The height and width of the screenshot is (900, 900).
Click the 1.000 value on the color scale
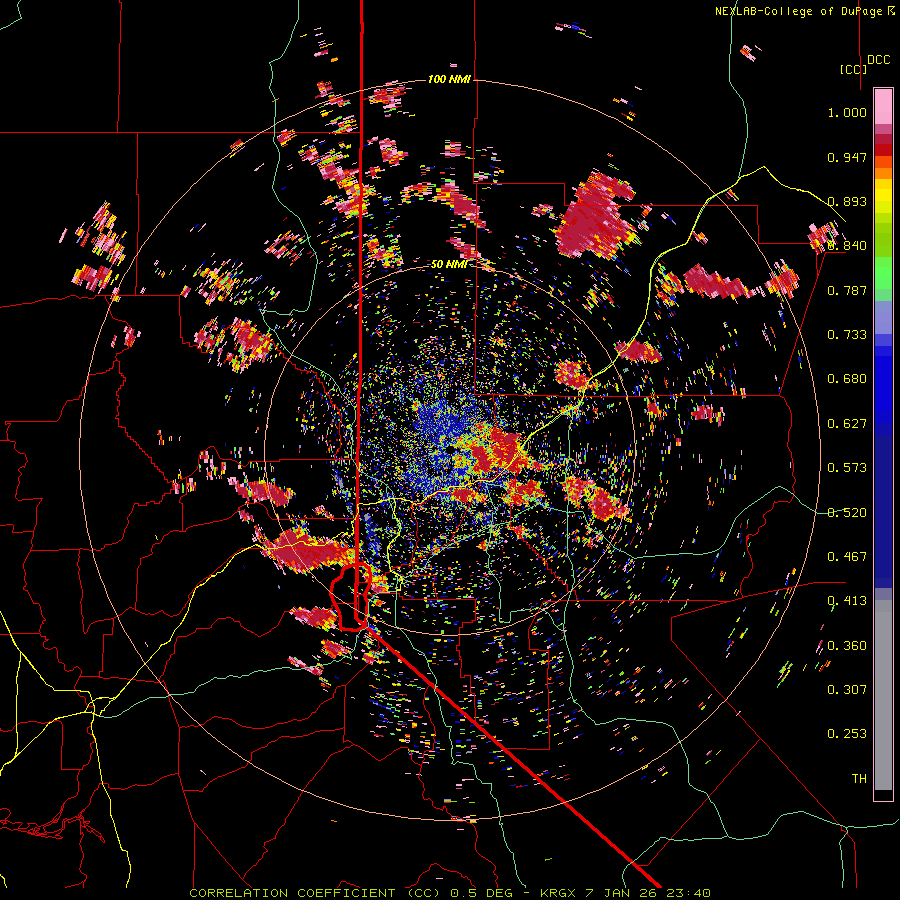tap(847, 112)
